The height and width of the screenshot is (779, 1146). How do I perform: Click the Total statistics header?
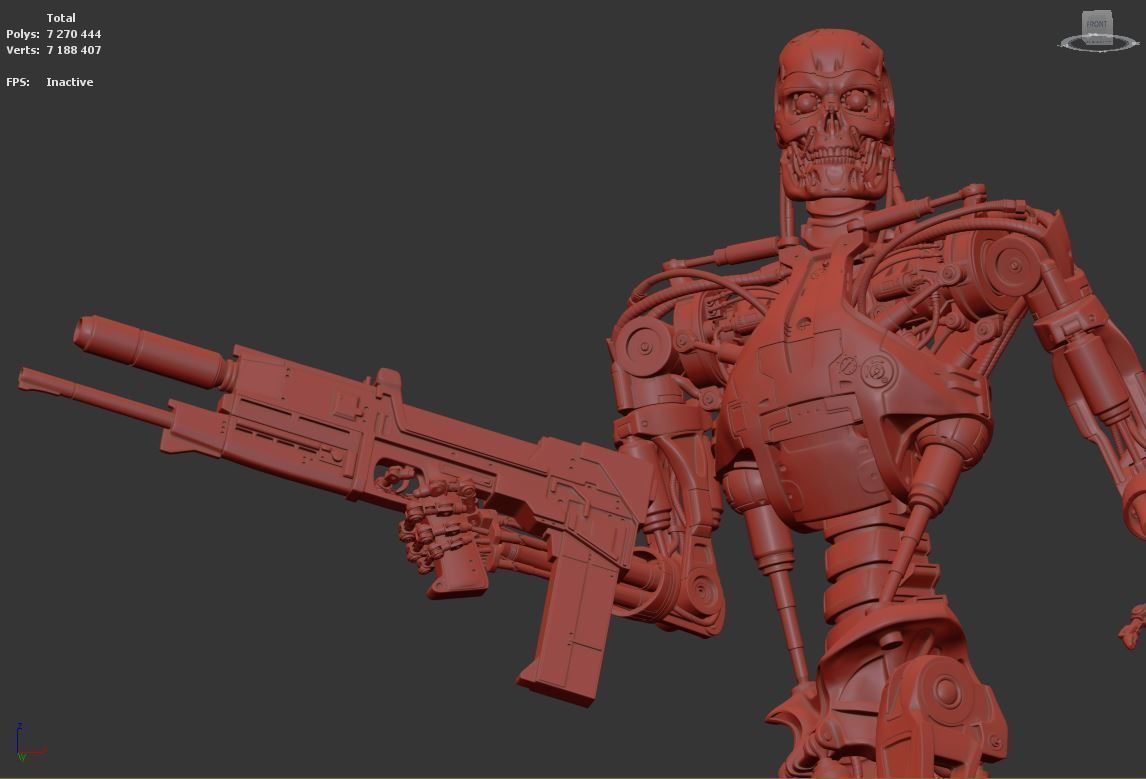tap(61, 18)
